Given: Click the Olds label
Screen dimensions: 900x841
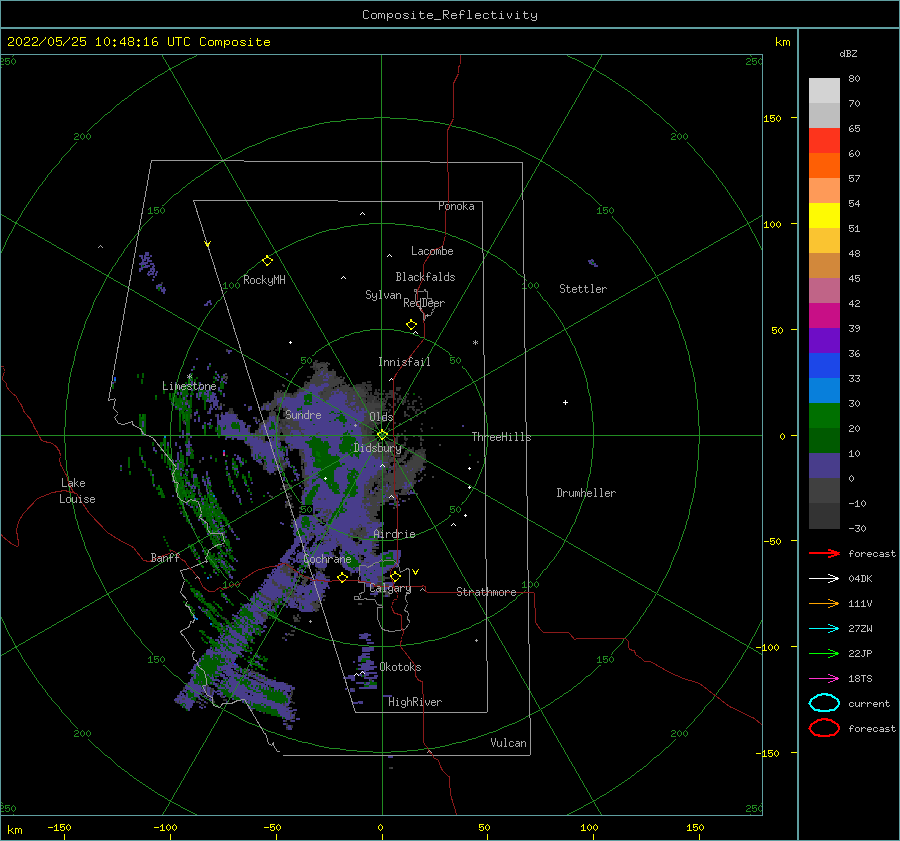Looking at the screenshot, I should point(381,417).
